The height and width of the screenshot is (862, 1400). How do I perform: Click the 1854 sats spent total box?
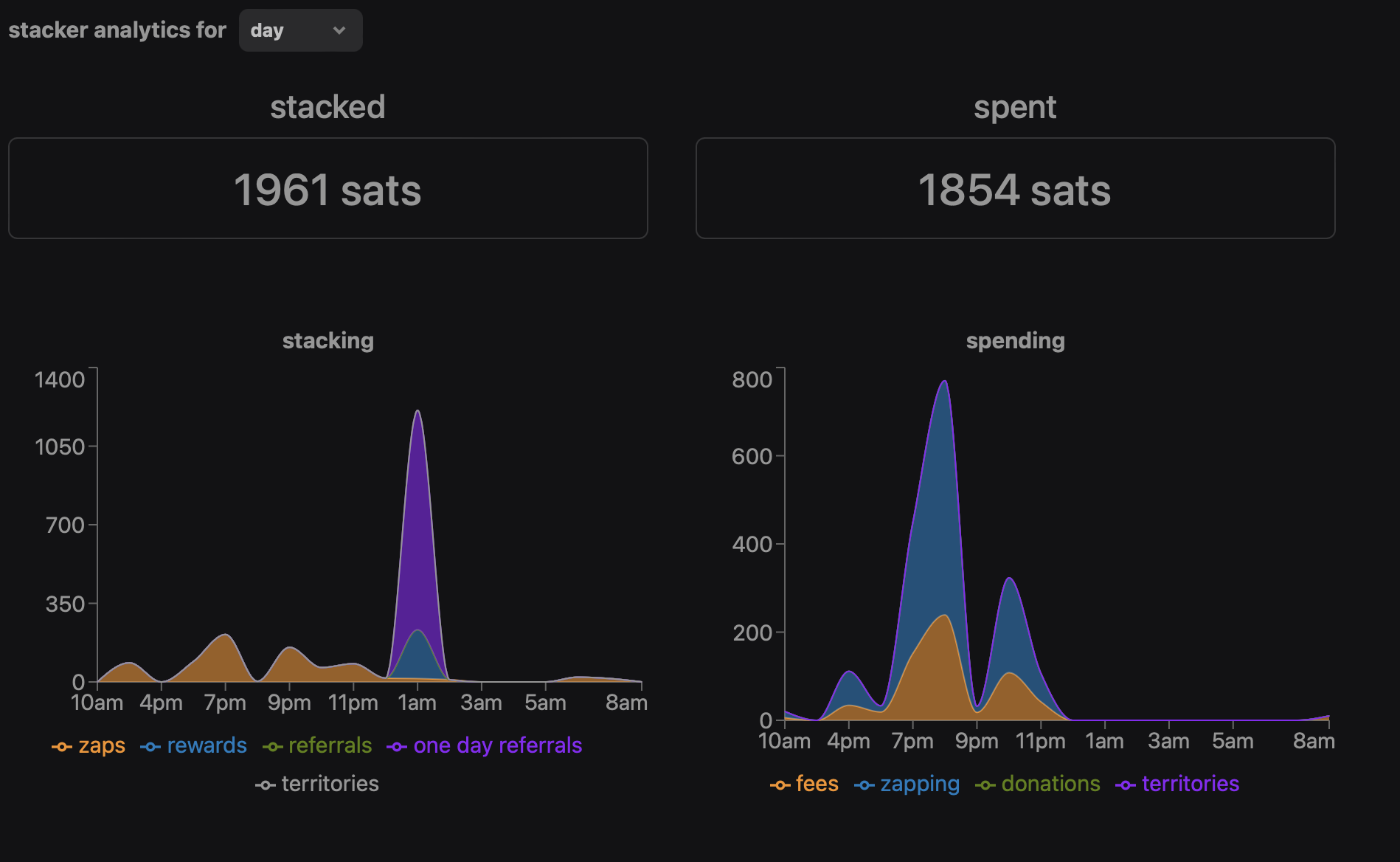(x=1015, y=188)
